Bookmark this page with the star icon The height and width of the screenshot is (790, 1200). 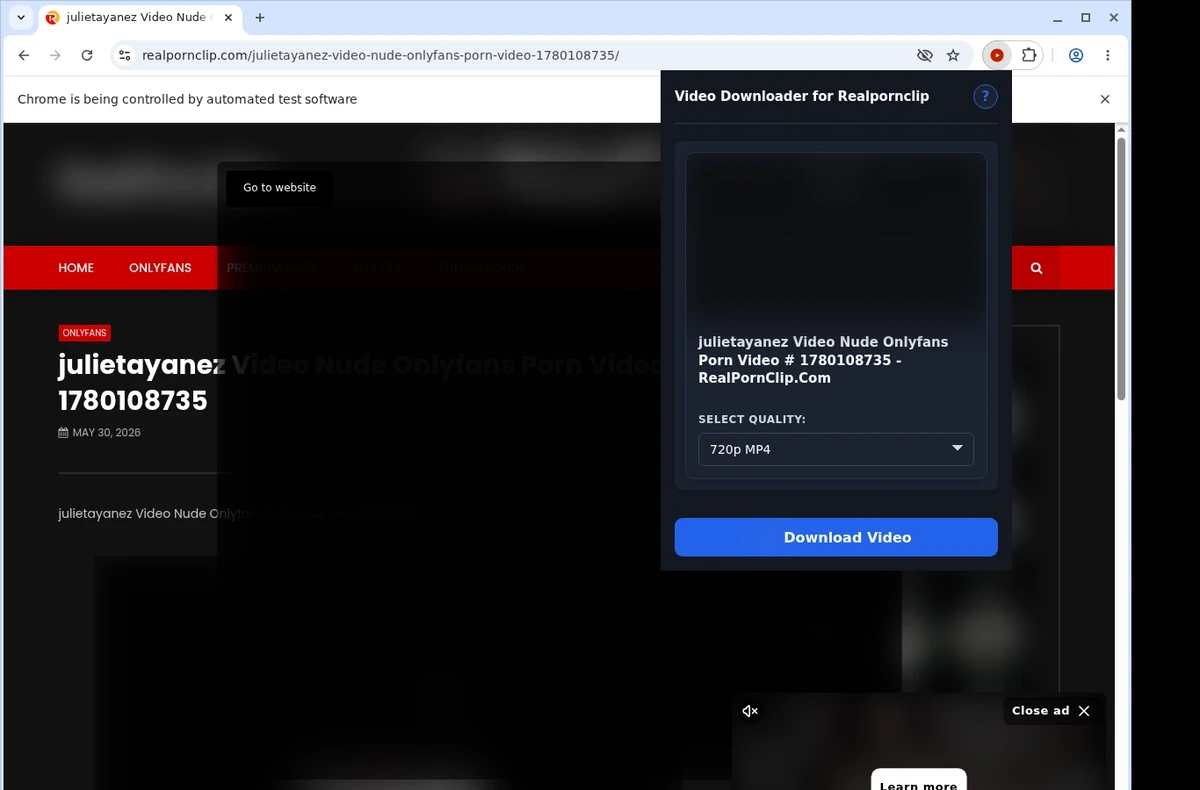point(953,56)
